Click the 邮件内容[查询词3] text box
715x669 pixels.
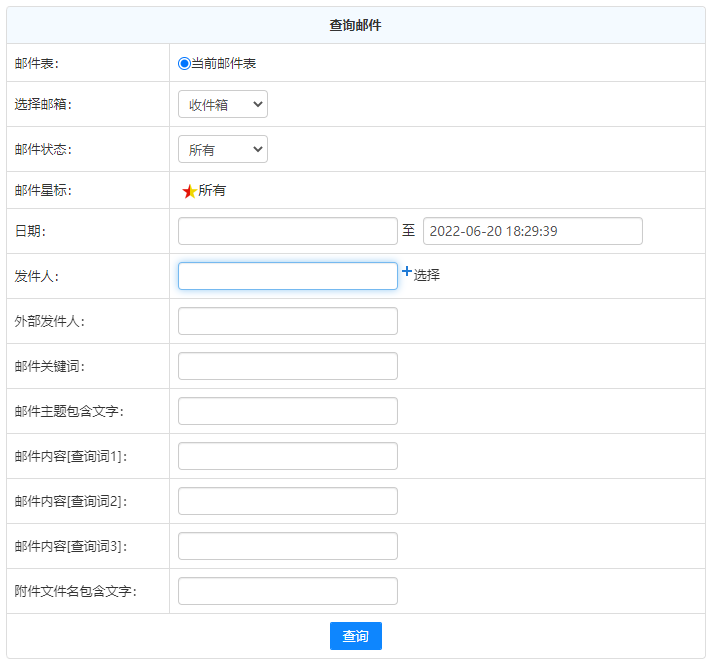[x=287, y=546]
